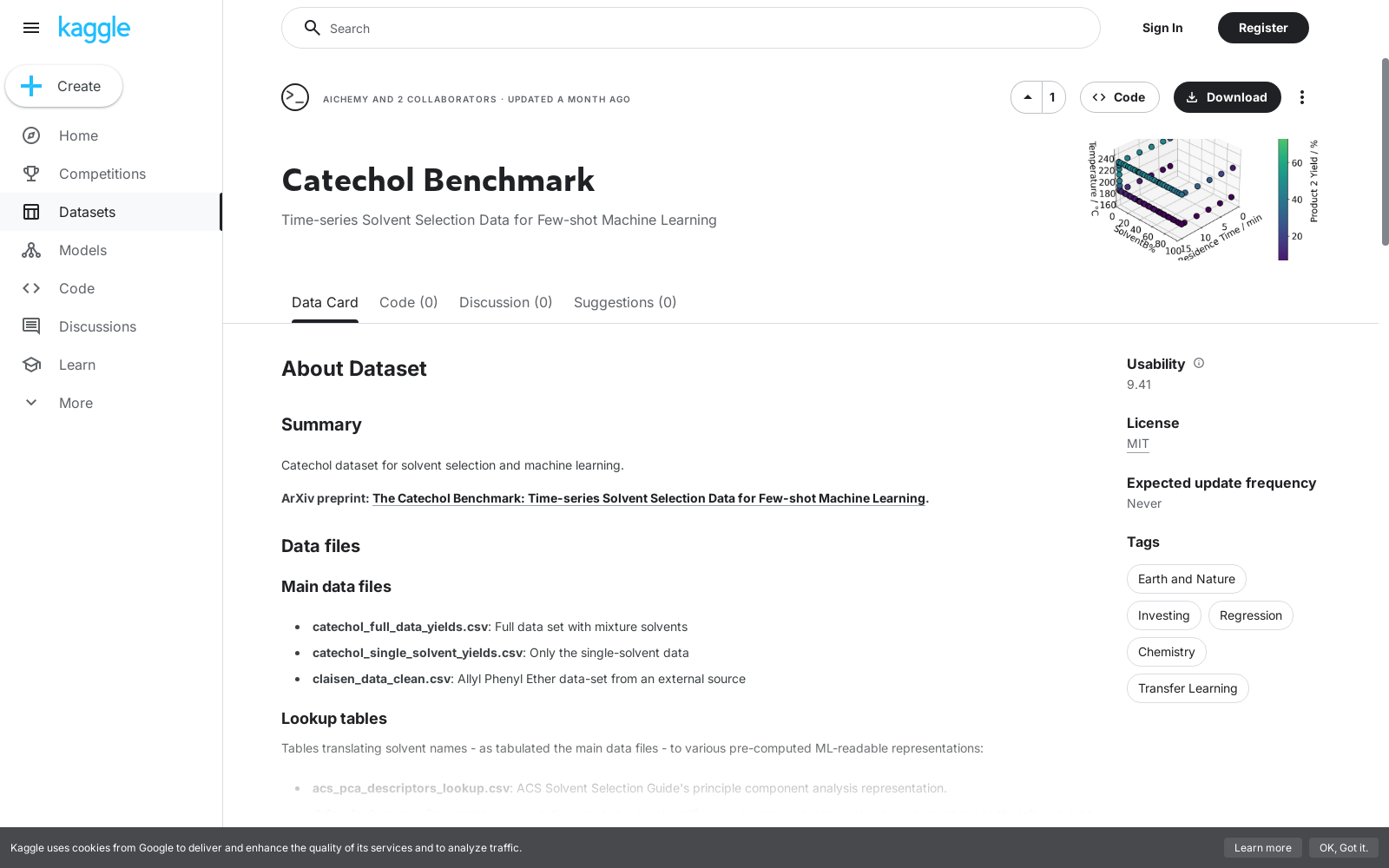Switch to the Suggestions (0) tab
The height and width of the screenshot is (868, 1389).
625,302
